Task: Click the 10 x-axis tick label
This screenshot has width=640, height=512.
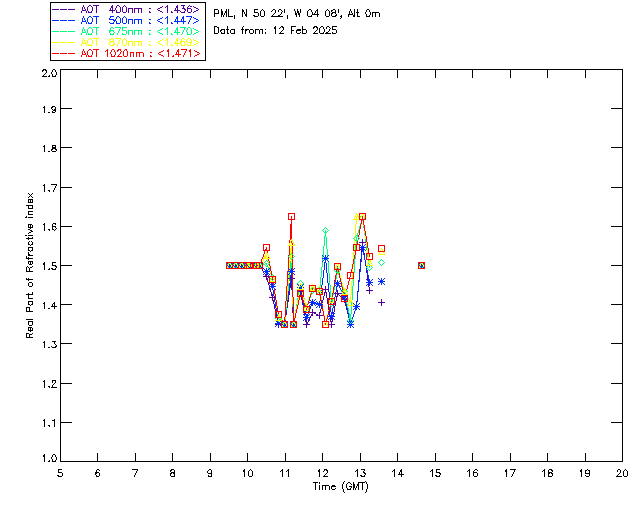Action: (247, 473)
